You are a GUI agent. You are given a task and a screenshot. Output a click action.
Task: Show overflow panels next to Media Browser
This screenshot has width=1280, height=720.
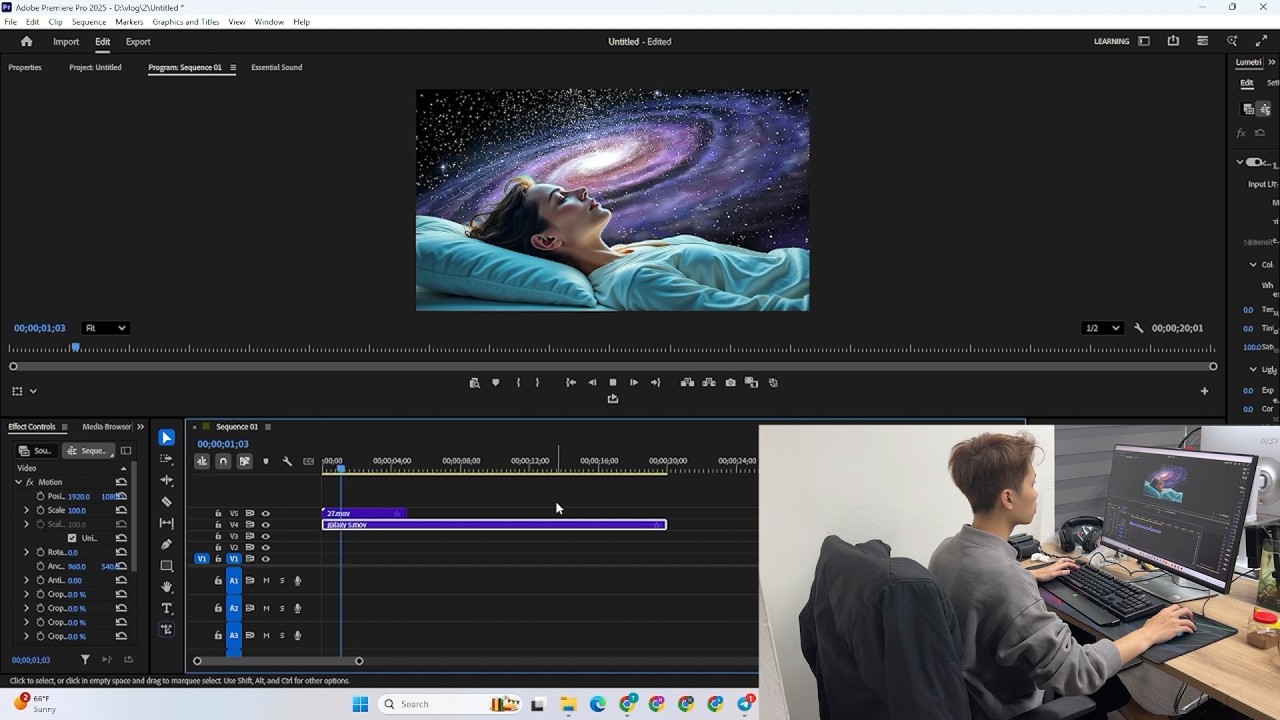140,427
